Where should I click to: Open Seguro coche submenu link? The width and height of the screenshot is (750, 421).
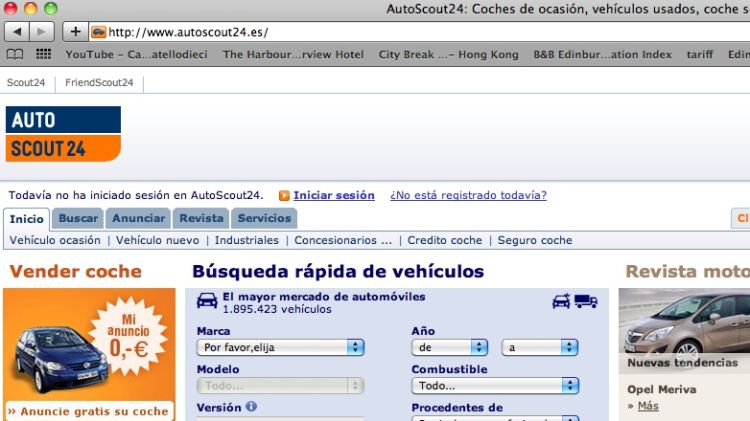[535, 240]
